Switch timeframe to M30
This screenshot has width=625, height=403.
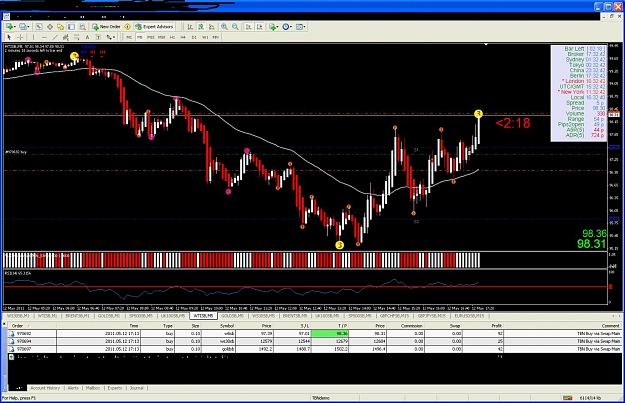[x=161, y=37]
